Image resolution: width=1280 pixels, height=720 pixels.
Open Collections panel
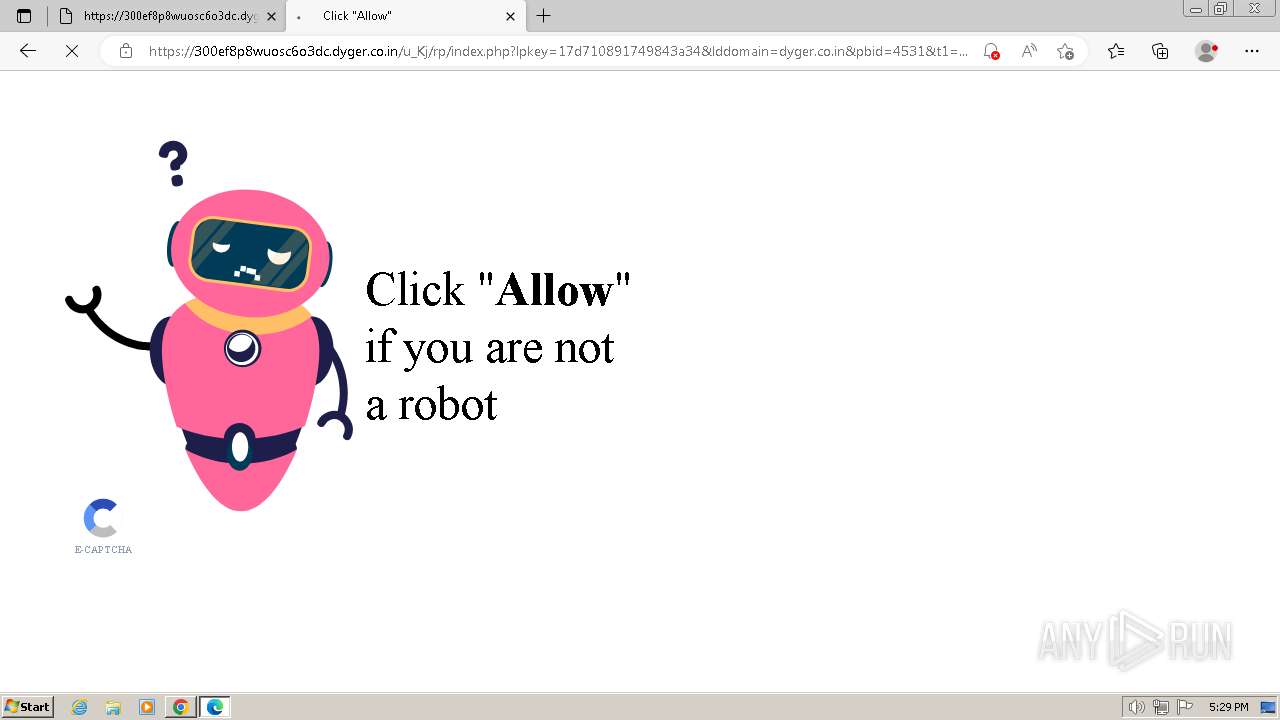tap(1160, 51)
